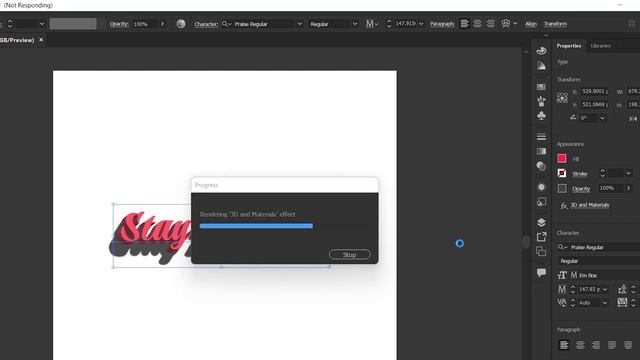The width and height of the screenshot is (640, 360).
Task: Select justify last centered in Paragraph section
Action: (x=628, y=345)
